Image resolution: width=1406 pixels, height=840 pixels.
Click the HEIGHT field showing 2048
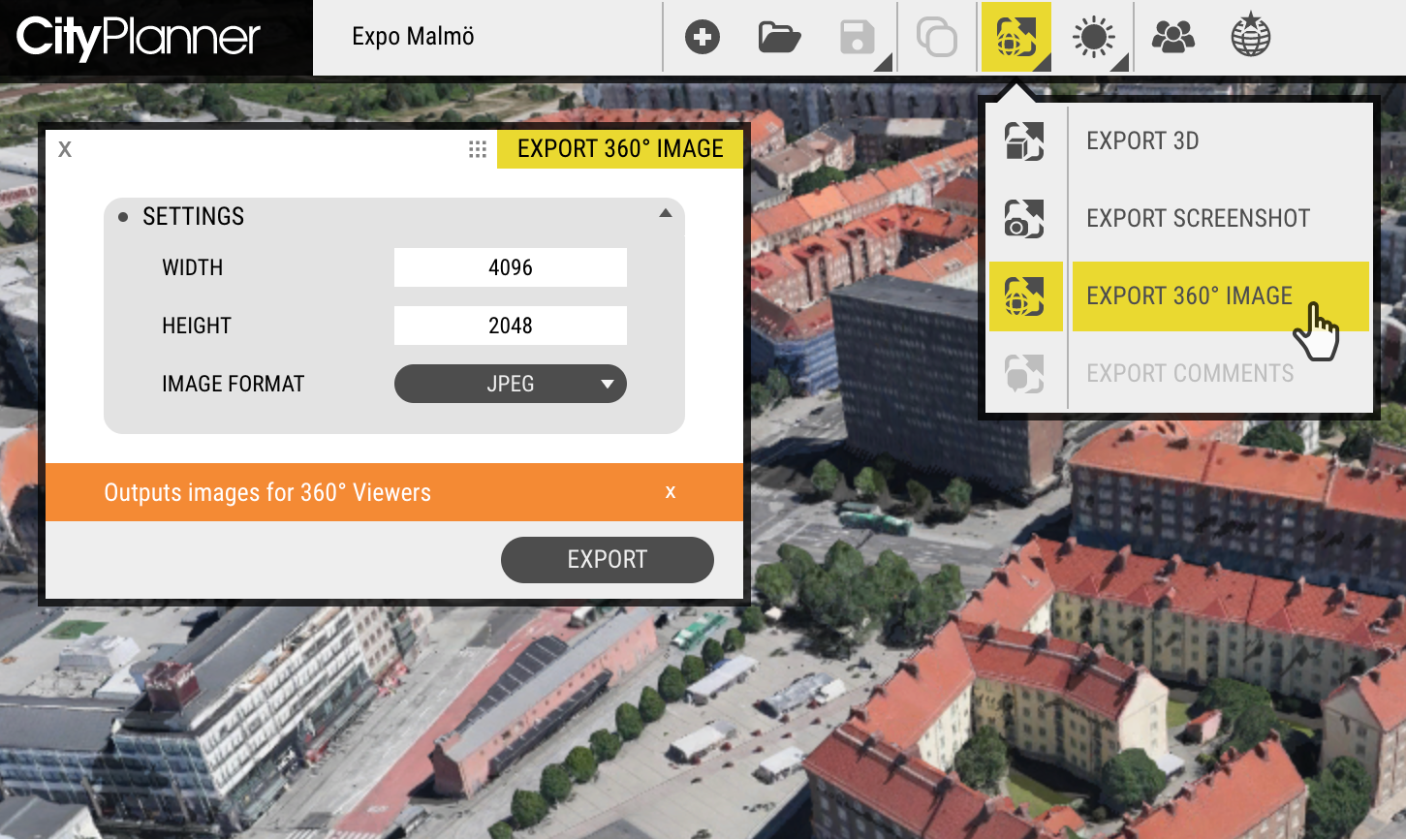(x=511, y=326)
